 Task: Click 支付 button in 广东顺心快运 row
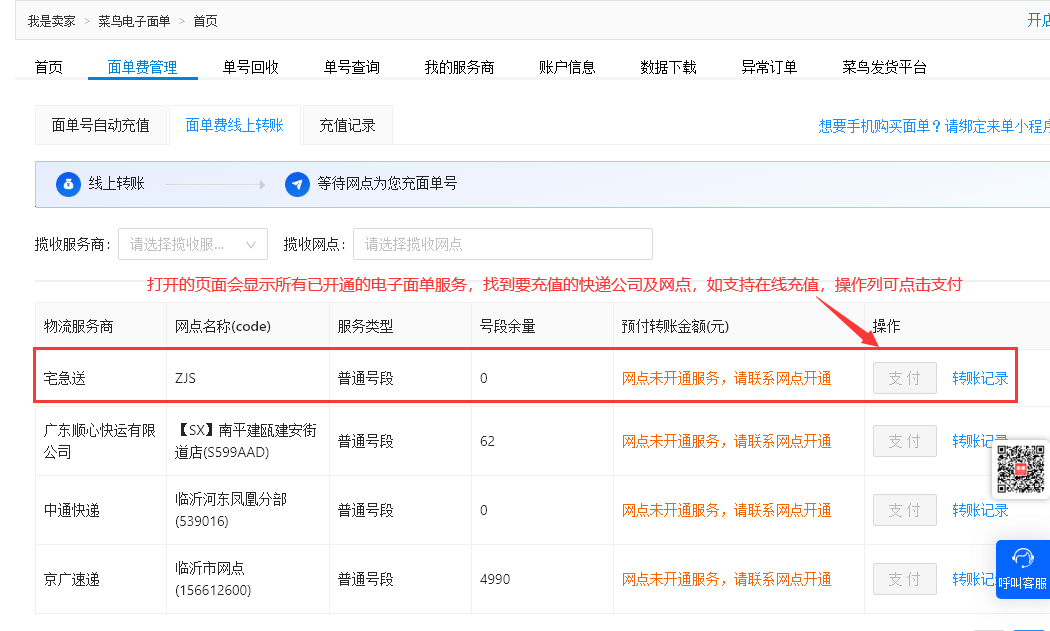pyautogui.click(x=905, y=441)
